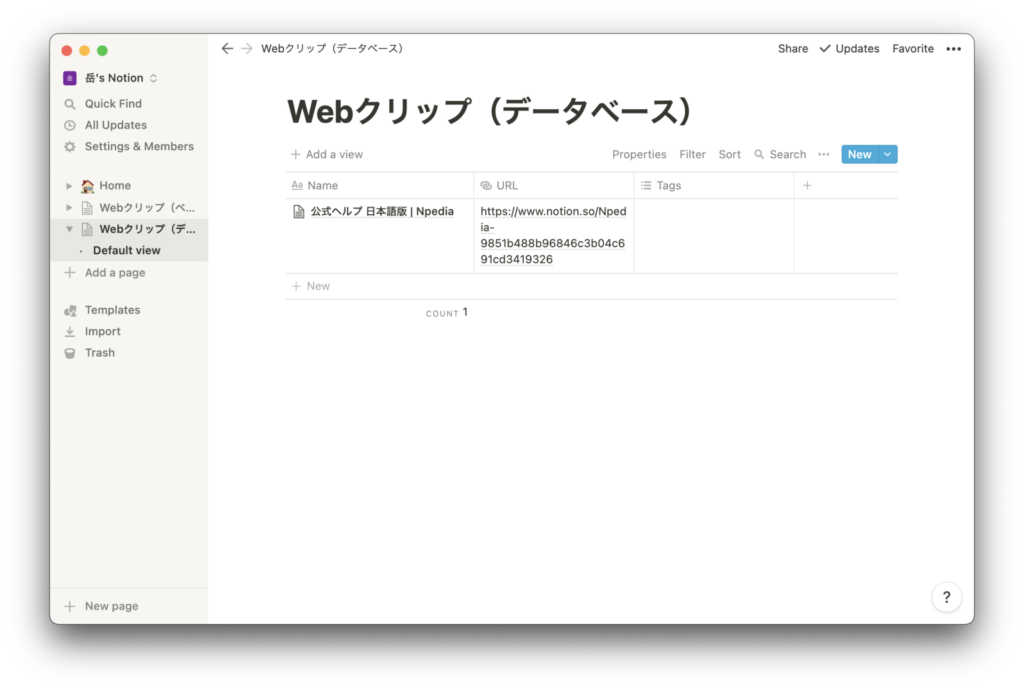Click Trash label in sidebar
The image size is (1024, 690).
100,353
